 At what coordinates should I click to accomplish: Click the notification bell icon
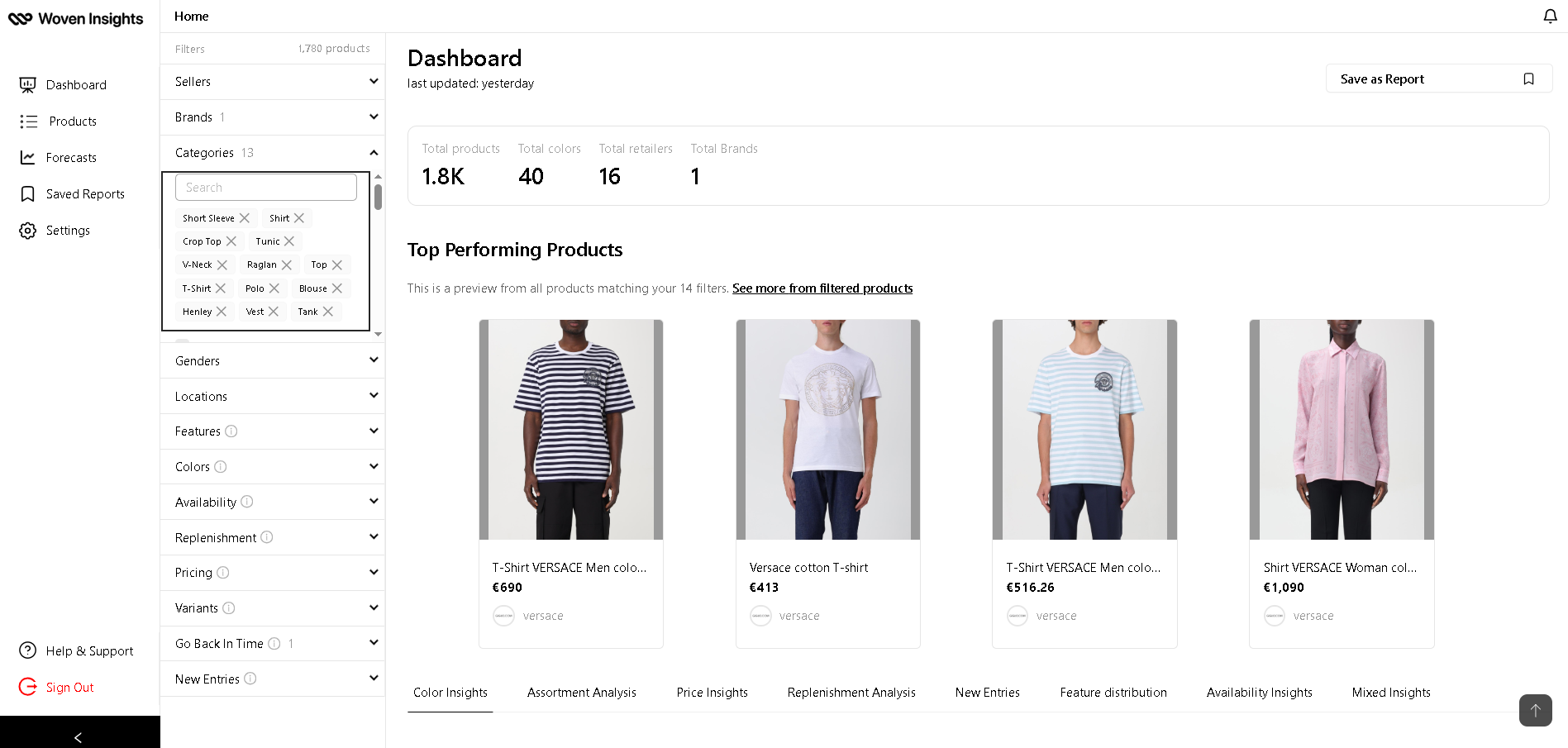(x=1550, y=17)
